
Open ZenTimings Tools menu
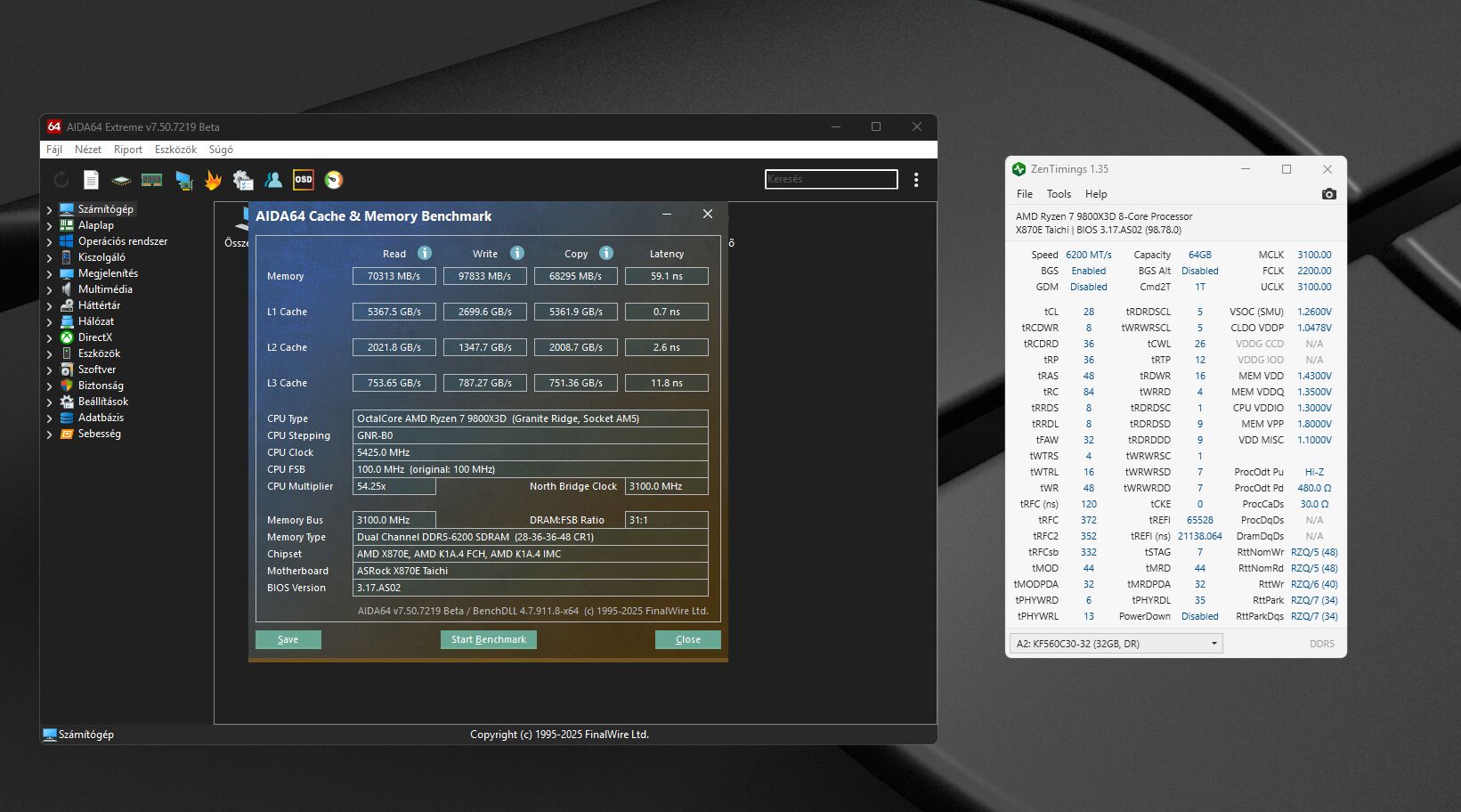(1059, 194)
